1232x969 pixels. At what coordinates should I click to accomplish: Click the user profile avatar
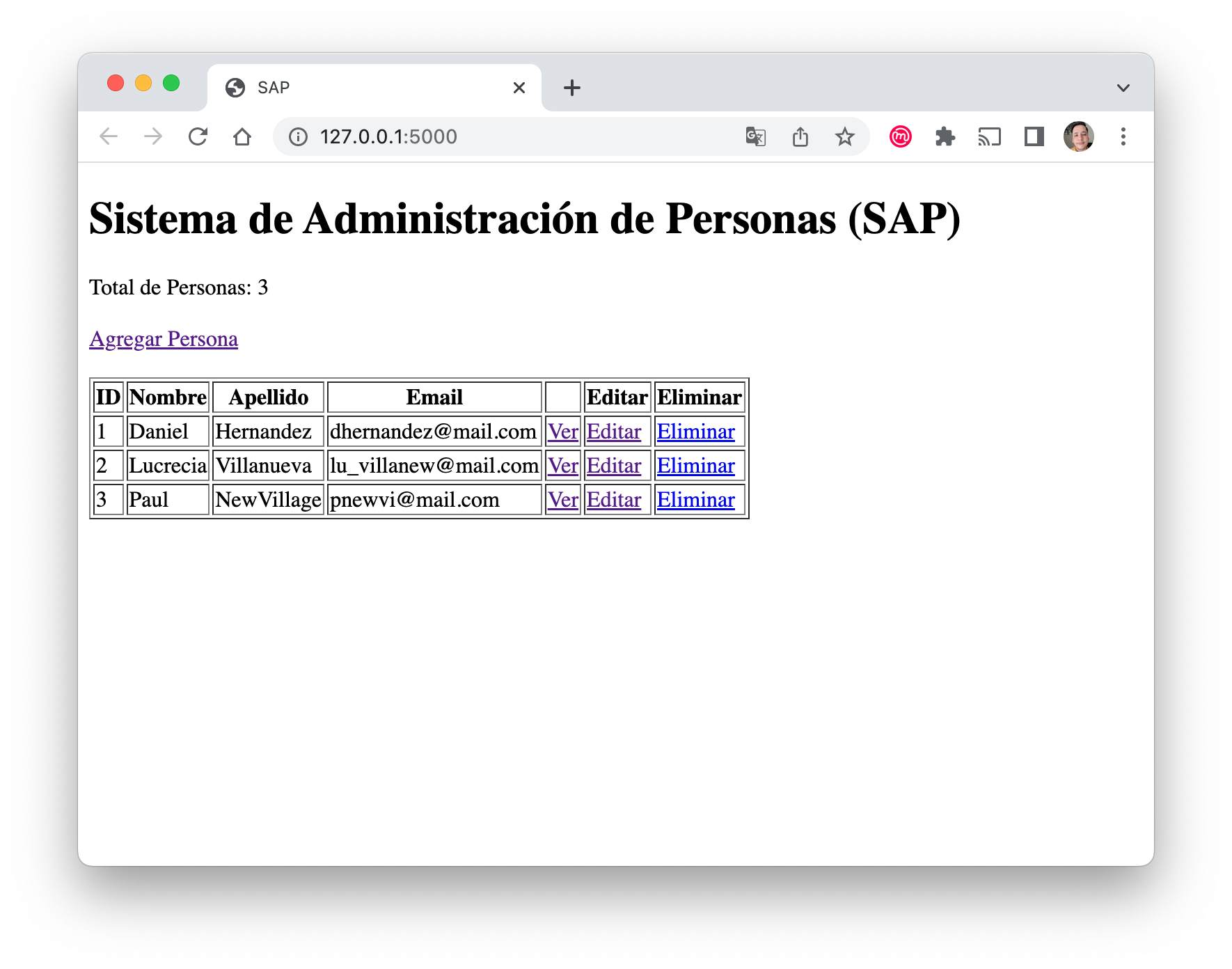(1079, 136)
